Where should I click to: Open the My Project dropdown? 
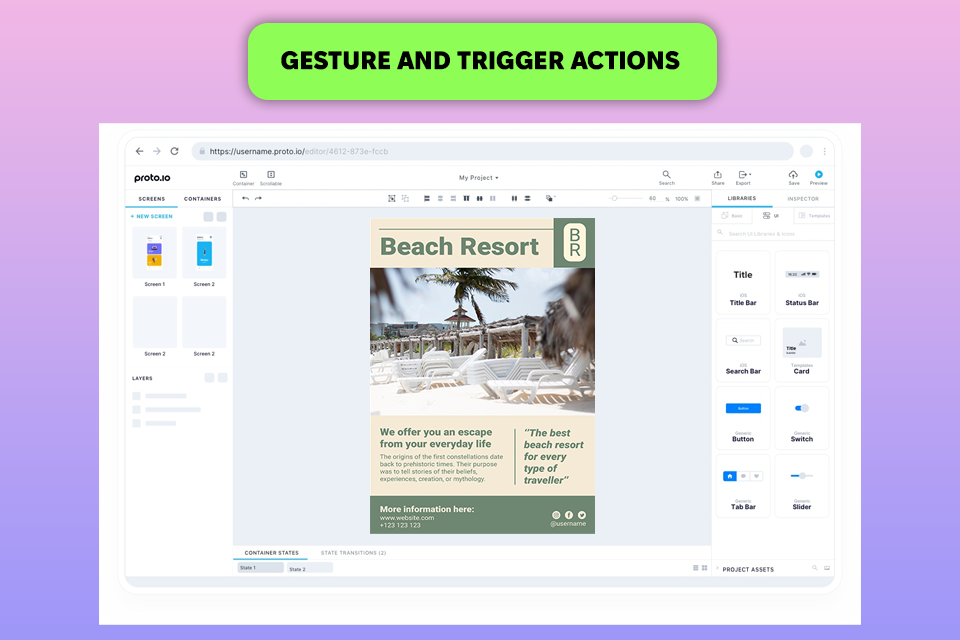point(479,178)
